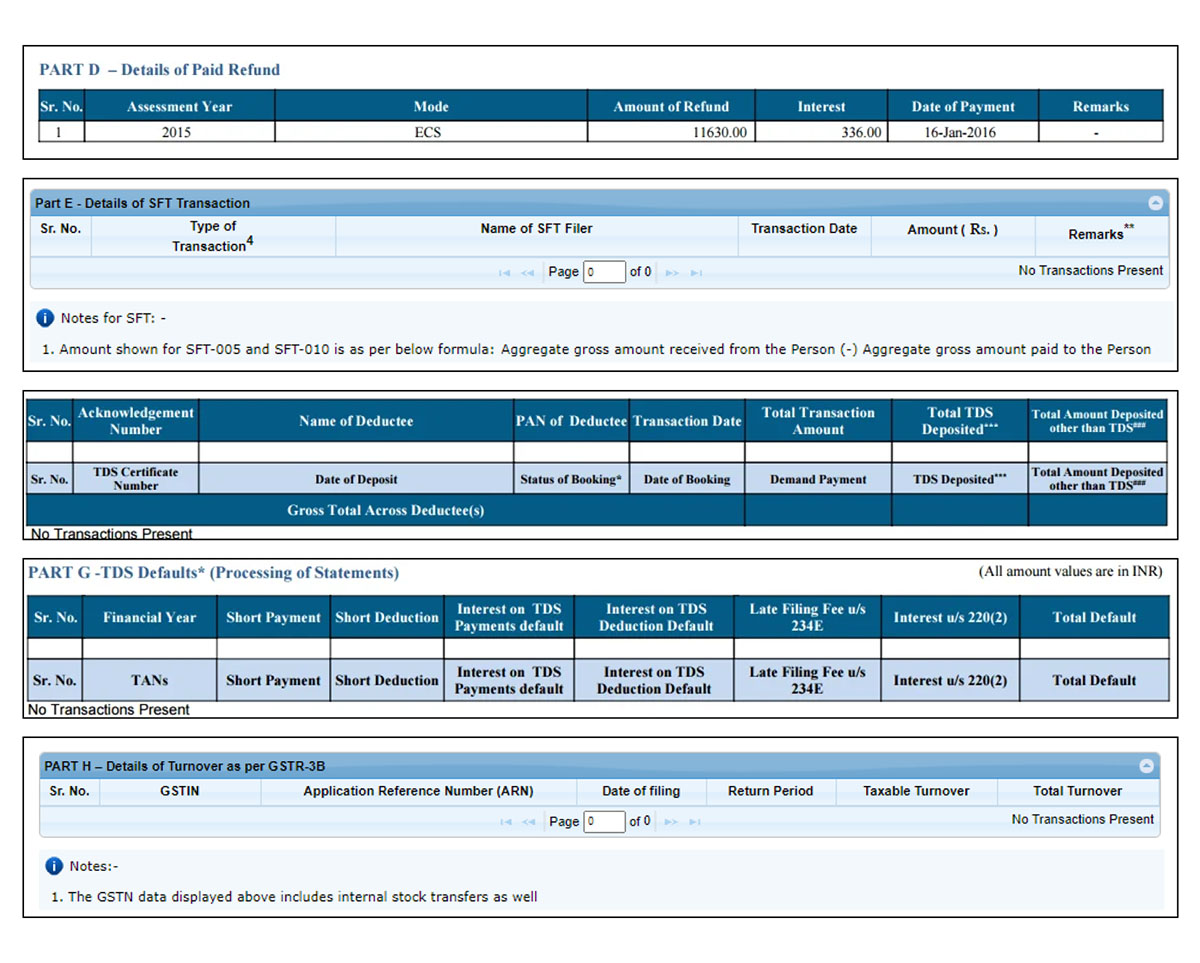Click the info icon beside Notes for SFT

pyautogui.click(x=44, y=318)
